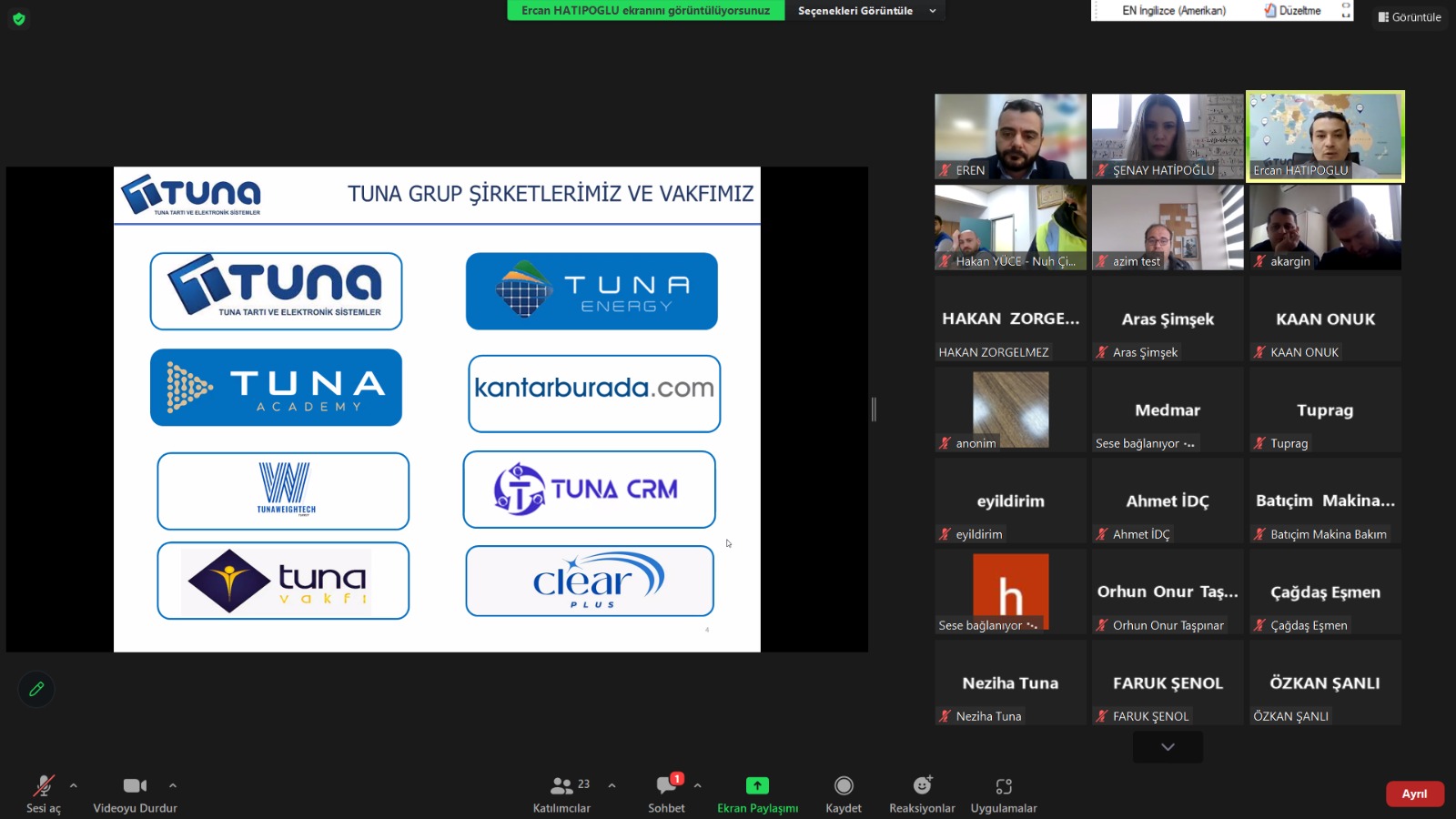Open the Görüntüle view layout menu

click(x=1410, y=16)
